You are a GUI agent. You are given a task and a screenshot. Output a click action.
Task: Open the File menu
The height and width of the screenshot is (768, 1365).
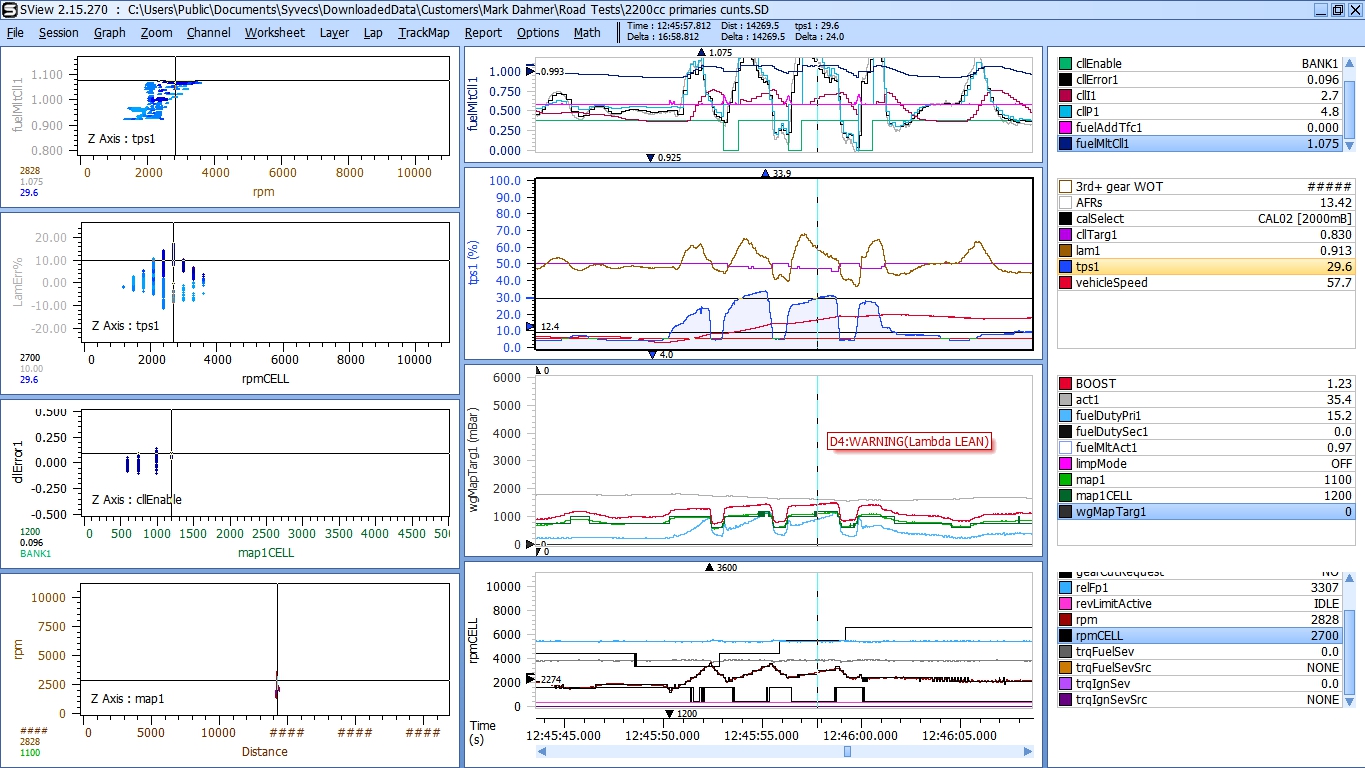point(15,32)
